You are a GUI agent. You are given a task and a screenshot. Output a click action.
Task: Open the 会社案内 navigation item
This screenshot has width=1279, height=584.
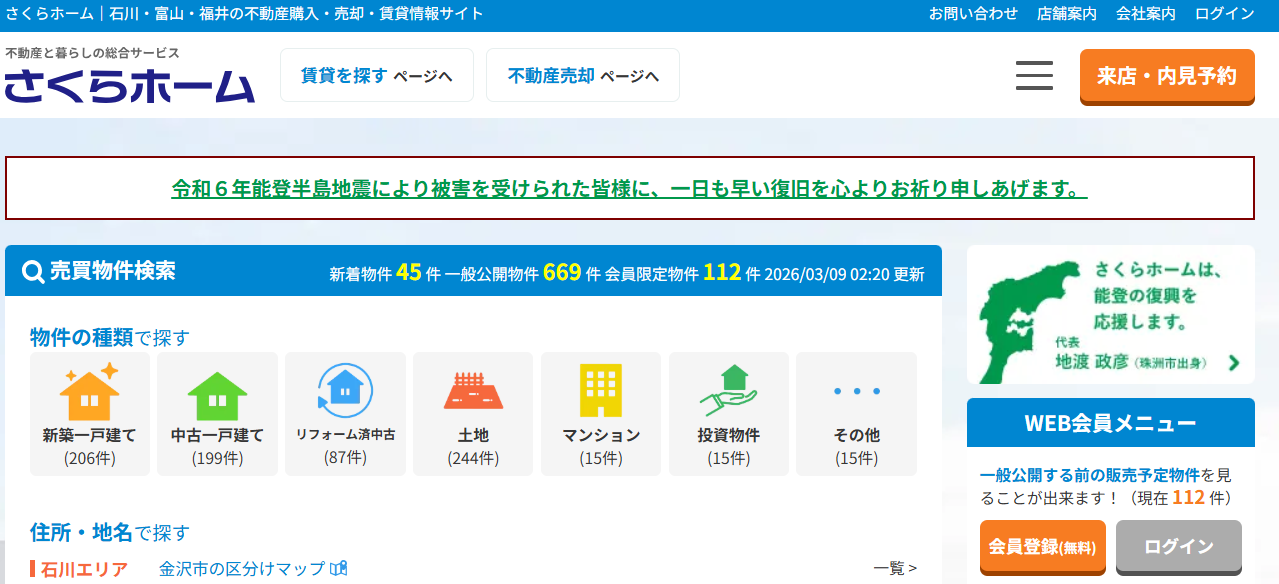click(1144, 14)
